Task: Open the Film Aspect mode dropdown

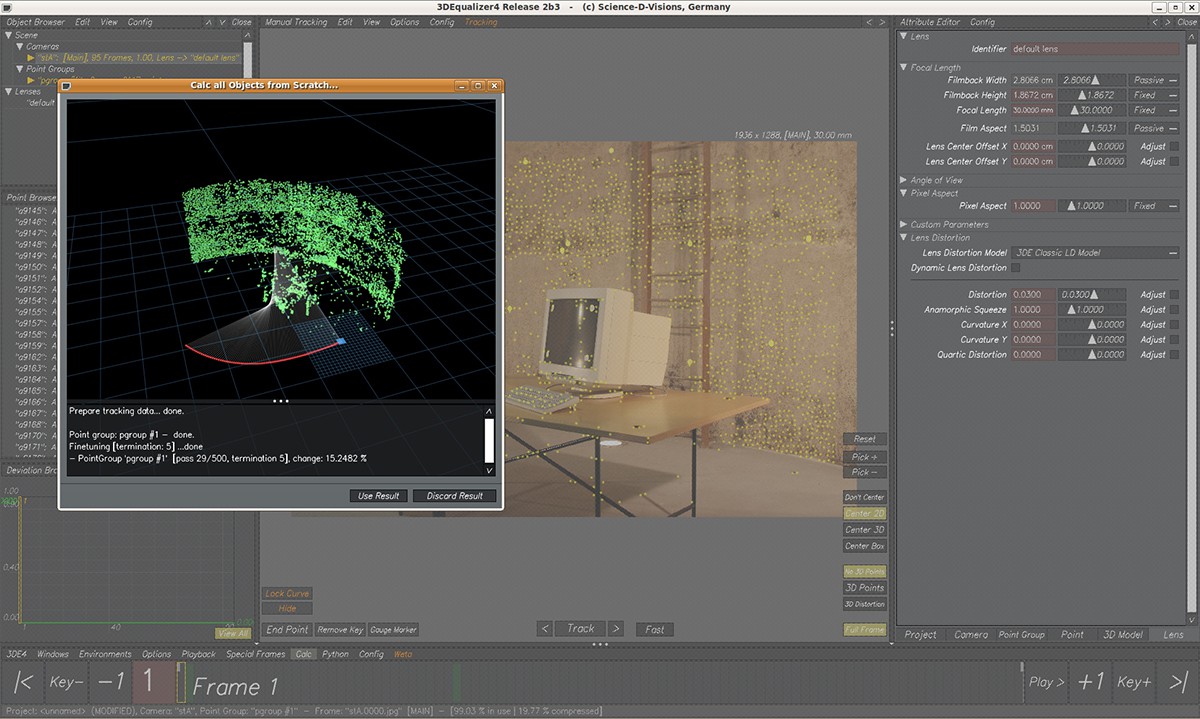Action: click(1155, 128)
